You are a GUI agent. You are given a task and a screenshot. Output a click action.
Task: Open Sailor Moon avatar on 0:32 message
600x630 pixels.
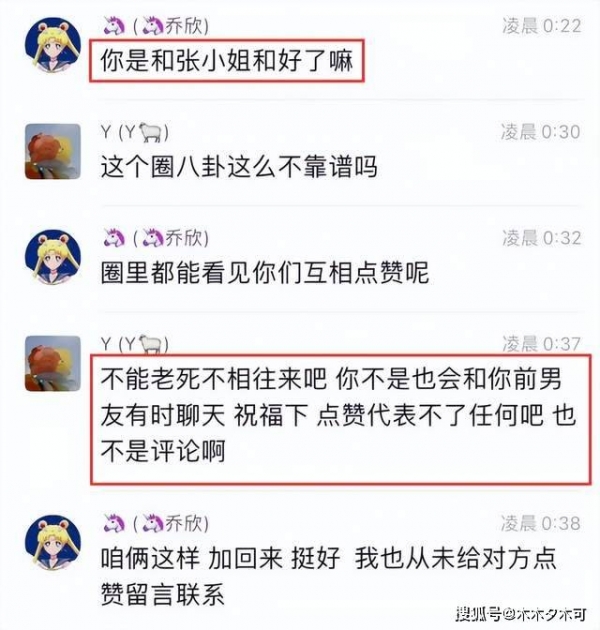[53, 258]
